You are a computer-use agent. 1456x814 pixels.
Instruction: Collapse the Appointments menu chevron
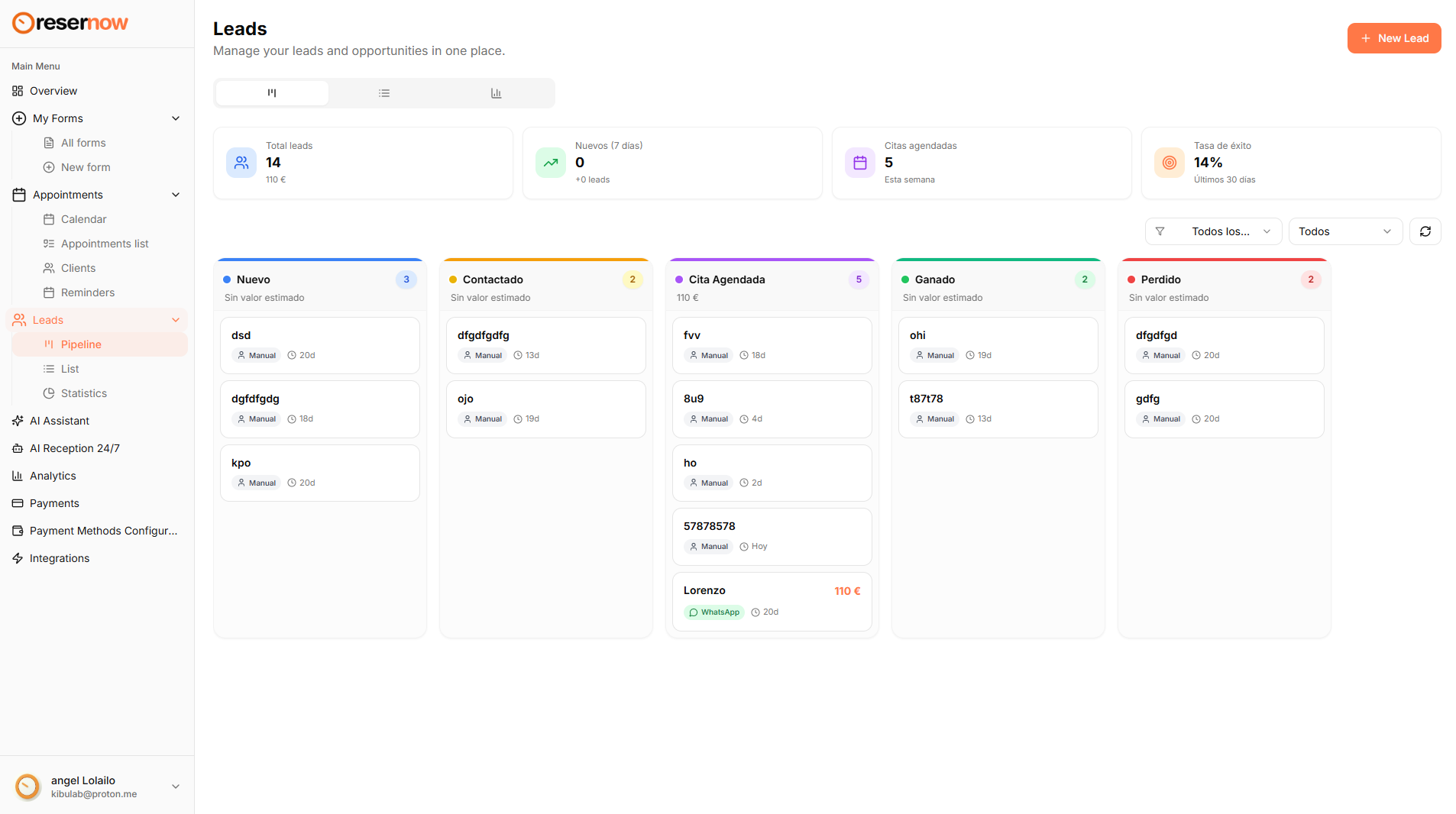coord(176,195)
